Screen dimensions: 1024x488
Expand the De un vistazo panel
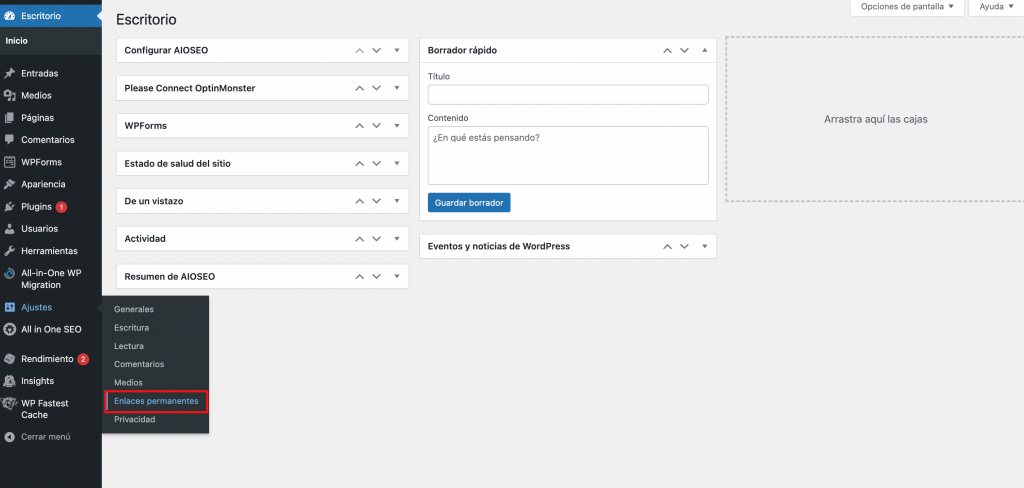click(x=396, y=201)
